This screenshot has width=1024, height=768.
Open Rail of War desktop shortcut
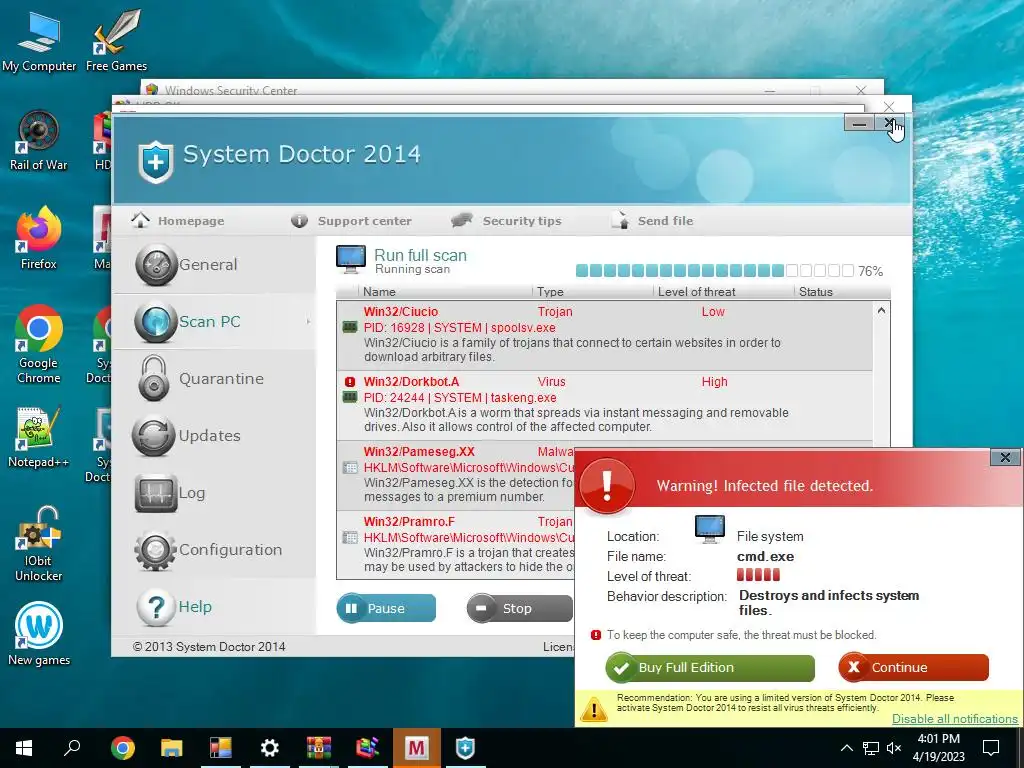(x=39, y=140)
